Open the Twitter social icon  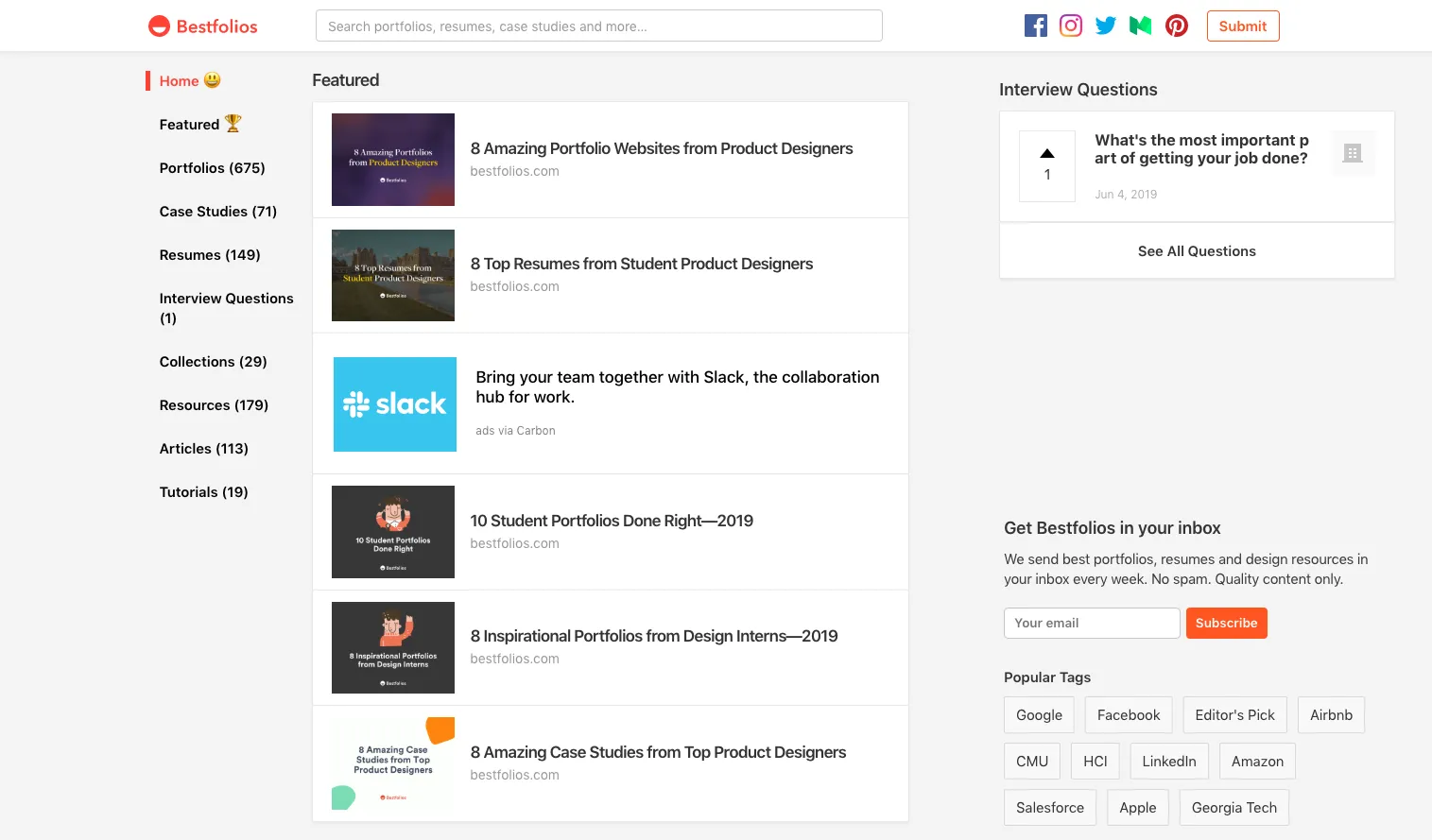click(x=1106, y=26)
